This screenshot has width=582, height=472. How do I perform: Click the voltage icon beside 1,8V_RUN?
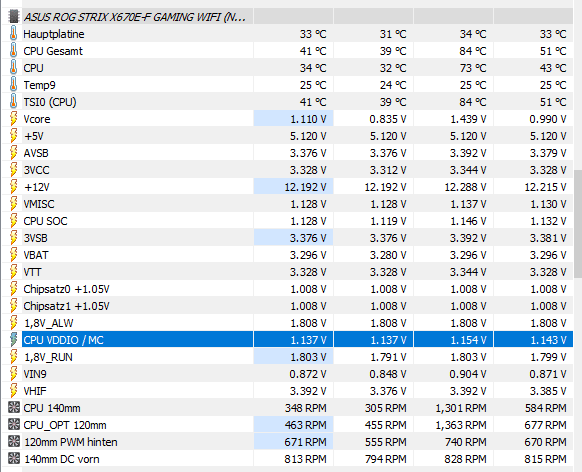tap(14, 357)
